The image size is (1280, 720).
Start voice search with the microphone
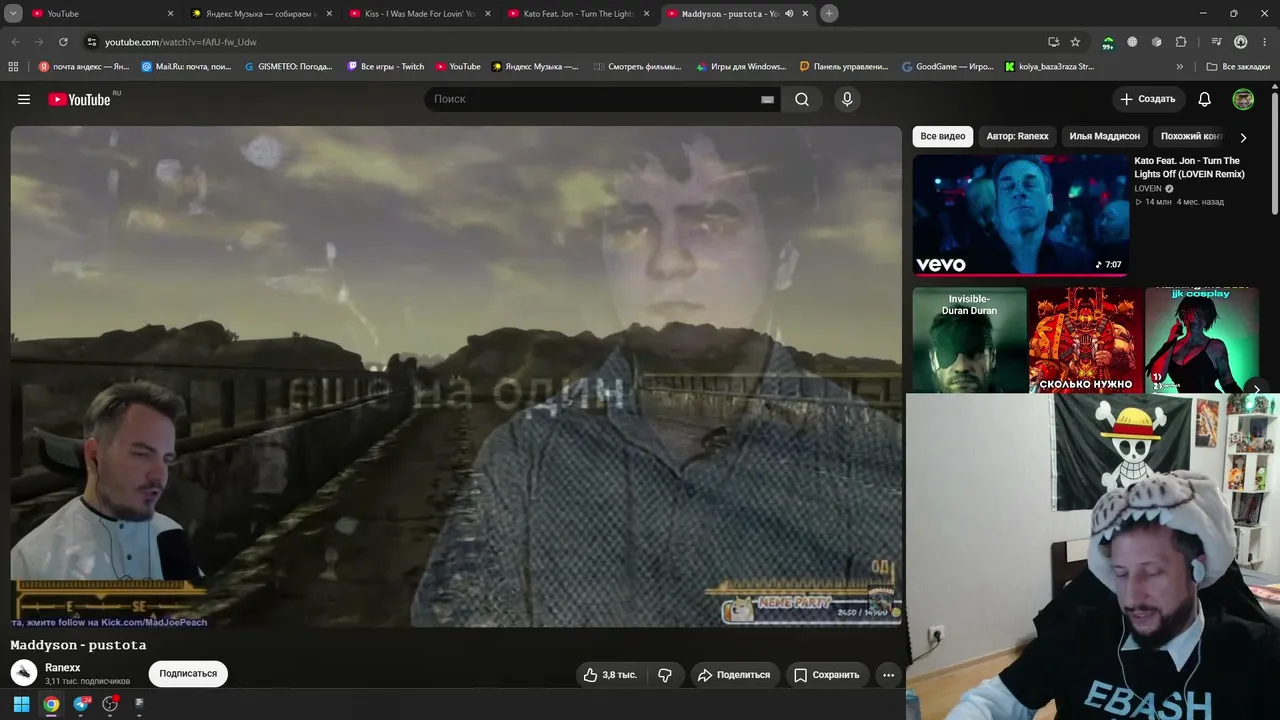click(x=847, y=99)
